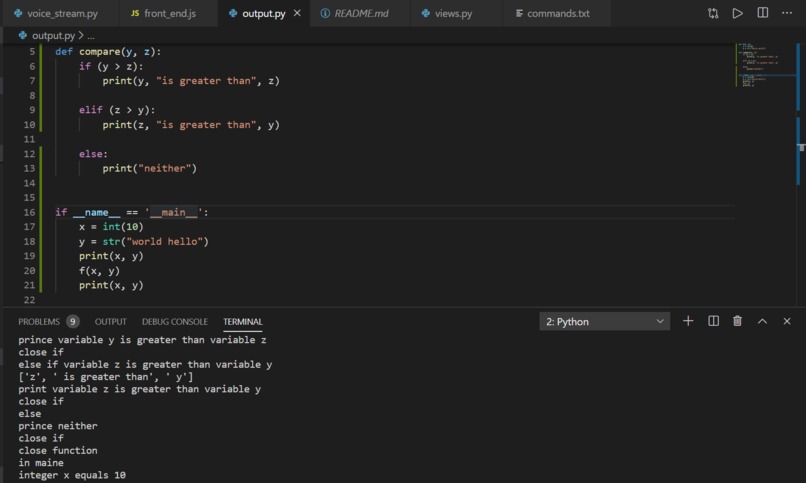806x483 pixels.
Task: Click terminal line 'in maine'
Action: 41,463
